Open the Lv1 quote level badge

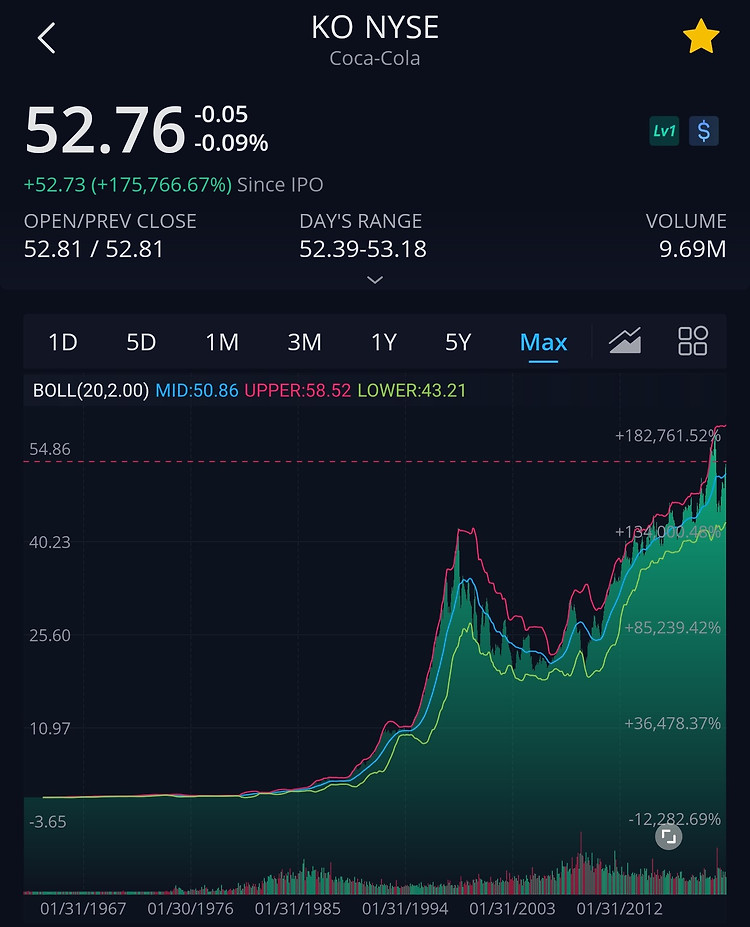coord(664,131)
